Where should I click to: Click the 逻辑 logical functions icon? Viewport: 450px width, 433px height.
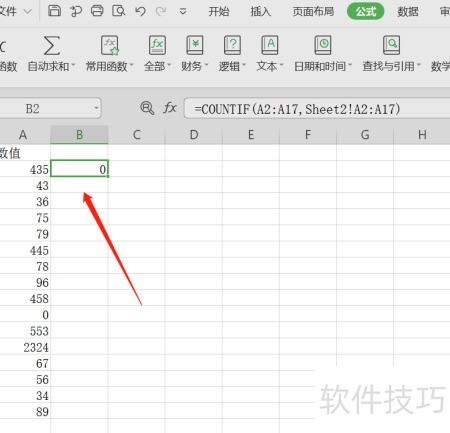point(232,45)
